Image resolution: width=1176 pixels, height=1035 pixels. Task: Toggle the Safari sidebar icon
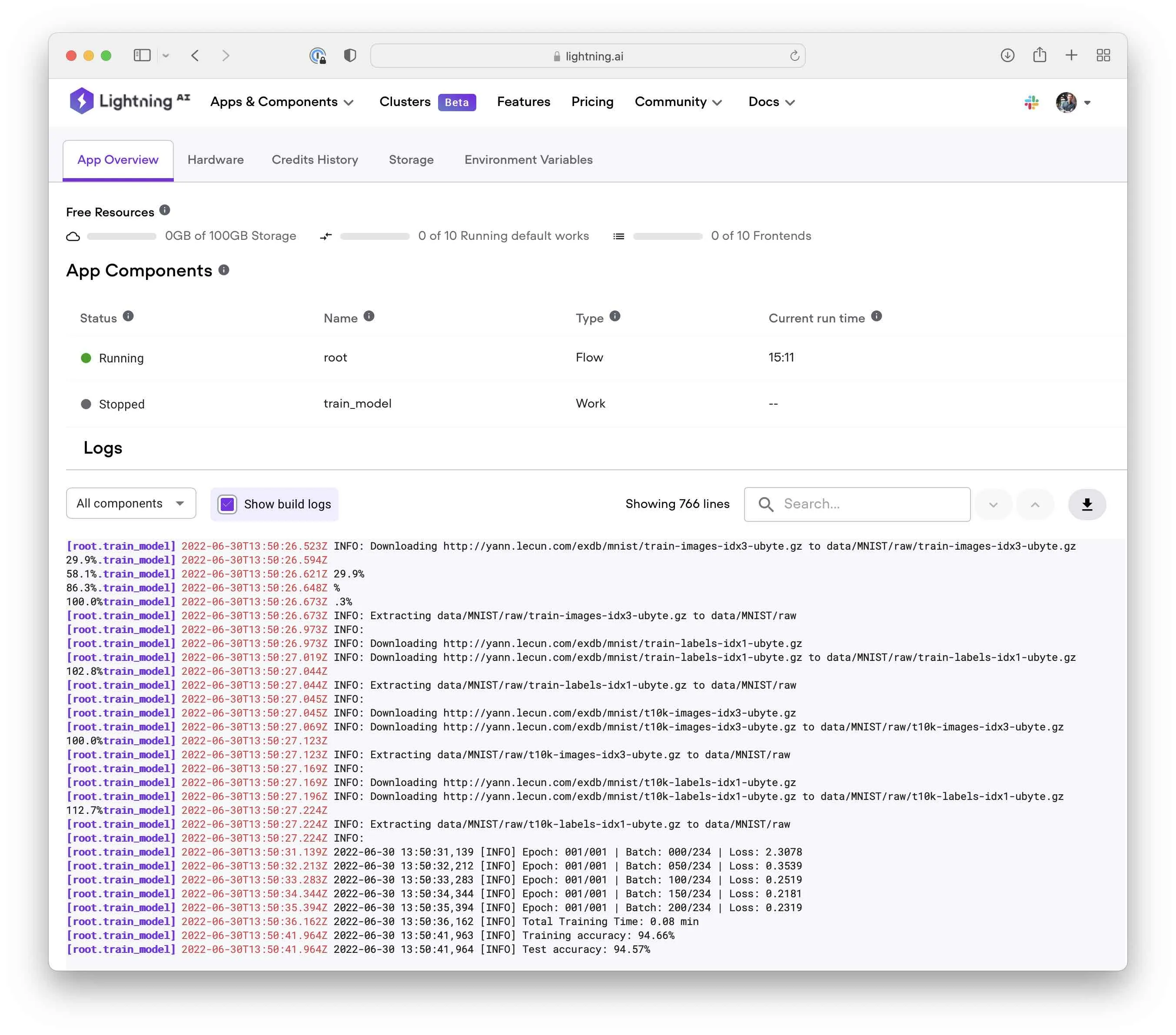pos(142,55)
